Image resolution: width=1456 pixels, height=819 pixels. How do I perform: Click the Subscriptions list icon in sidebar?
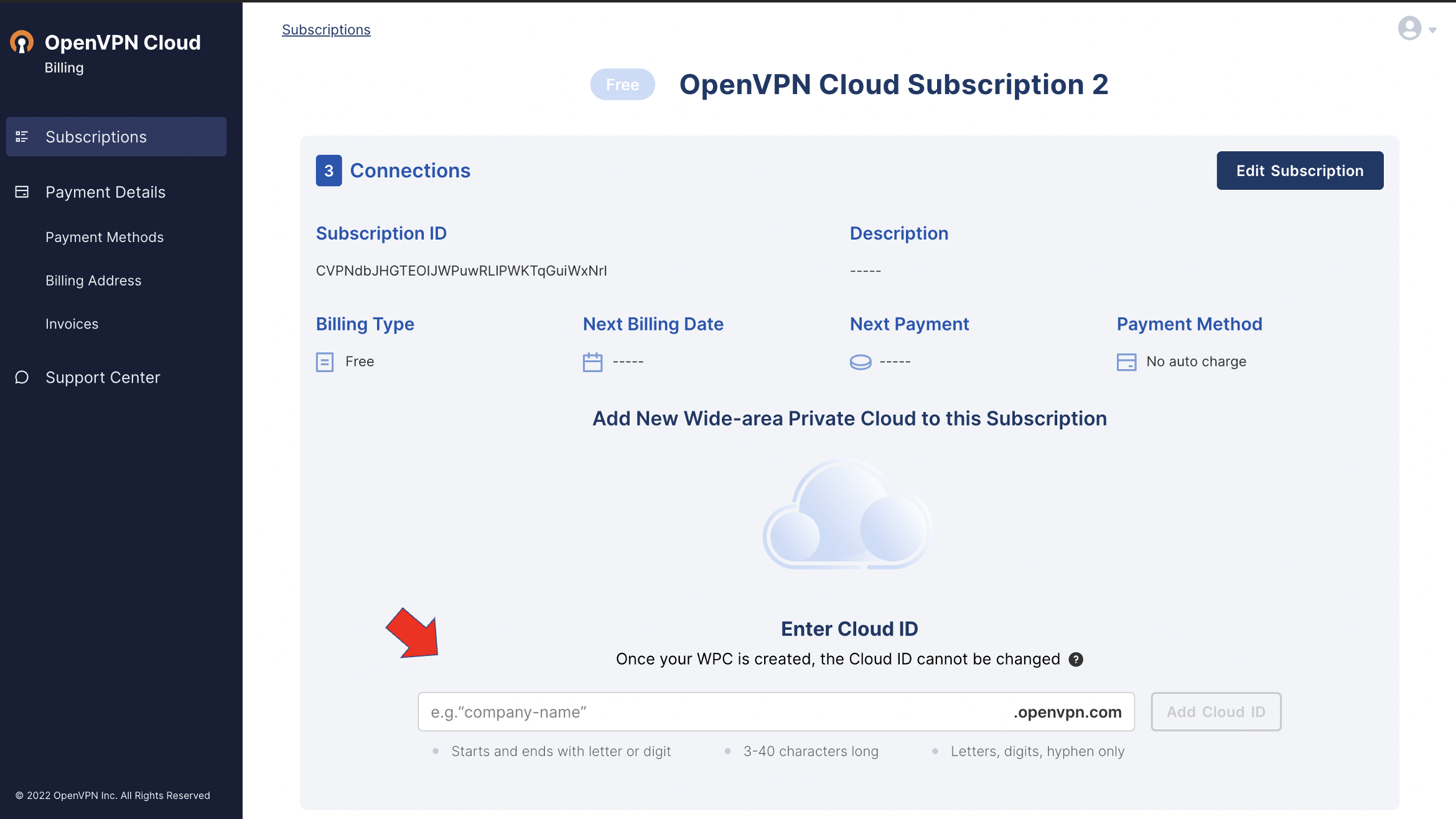(22, 136)
